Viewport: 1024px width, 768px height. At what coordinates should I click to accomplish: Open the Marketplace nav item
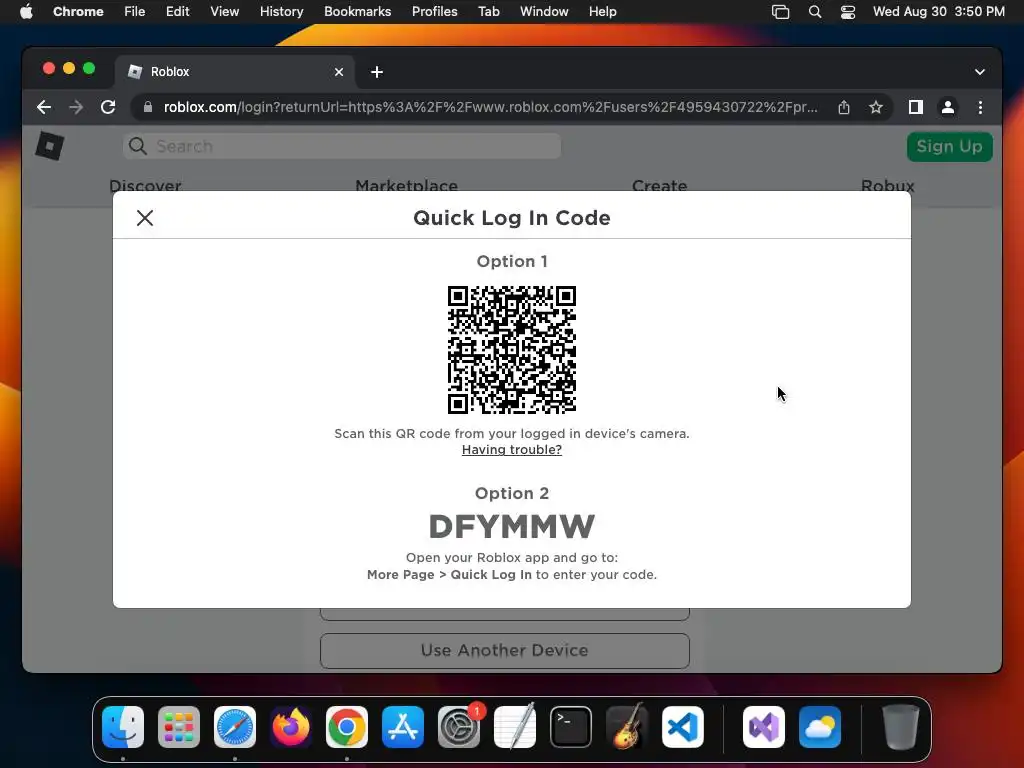tap(406, 185)
